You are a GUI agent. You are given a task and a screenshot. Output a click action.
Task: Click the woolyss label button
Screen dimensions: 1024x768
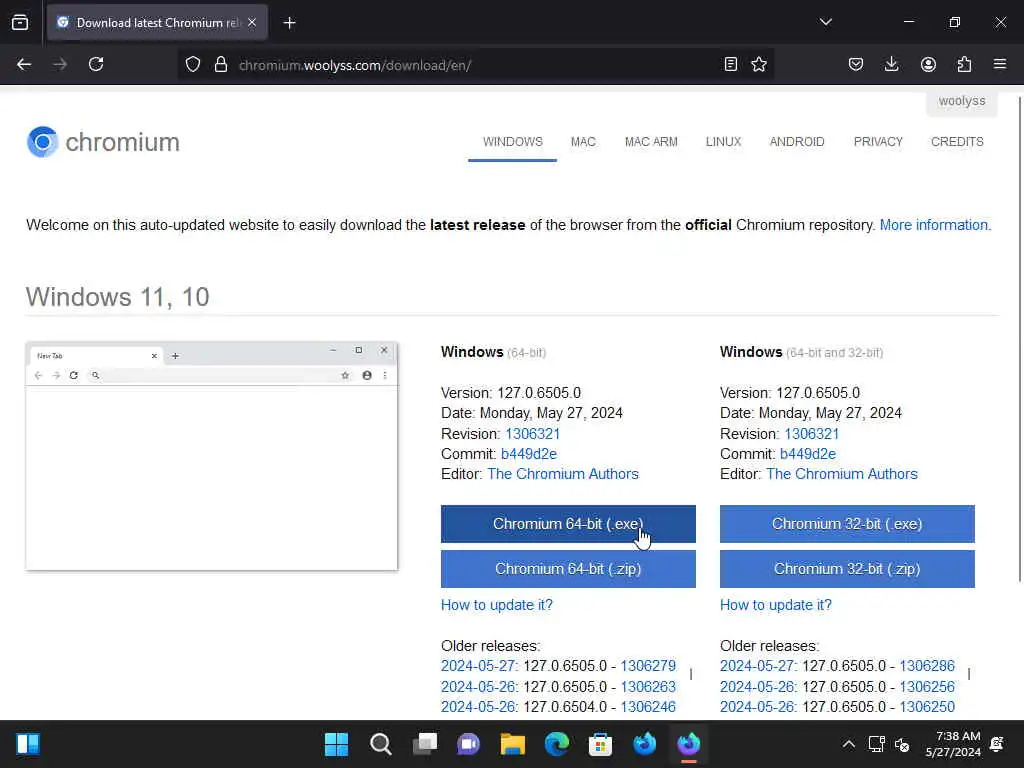point(962,101)
